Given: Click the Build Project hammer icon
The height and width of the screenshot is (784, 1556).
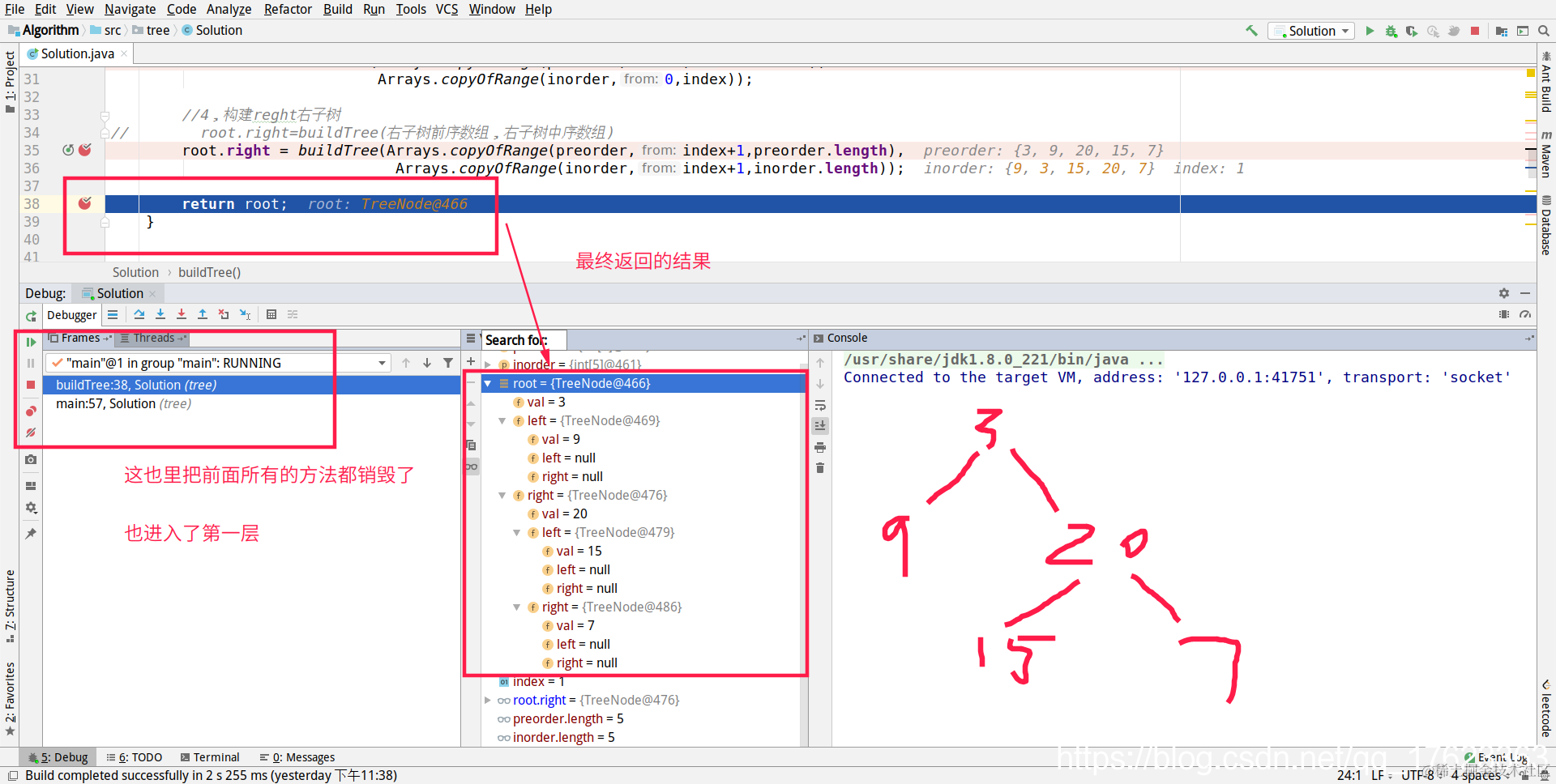Looking at the screenshot, I should 1252,31.
